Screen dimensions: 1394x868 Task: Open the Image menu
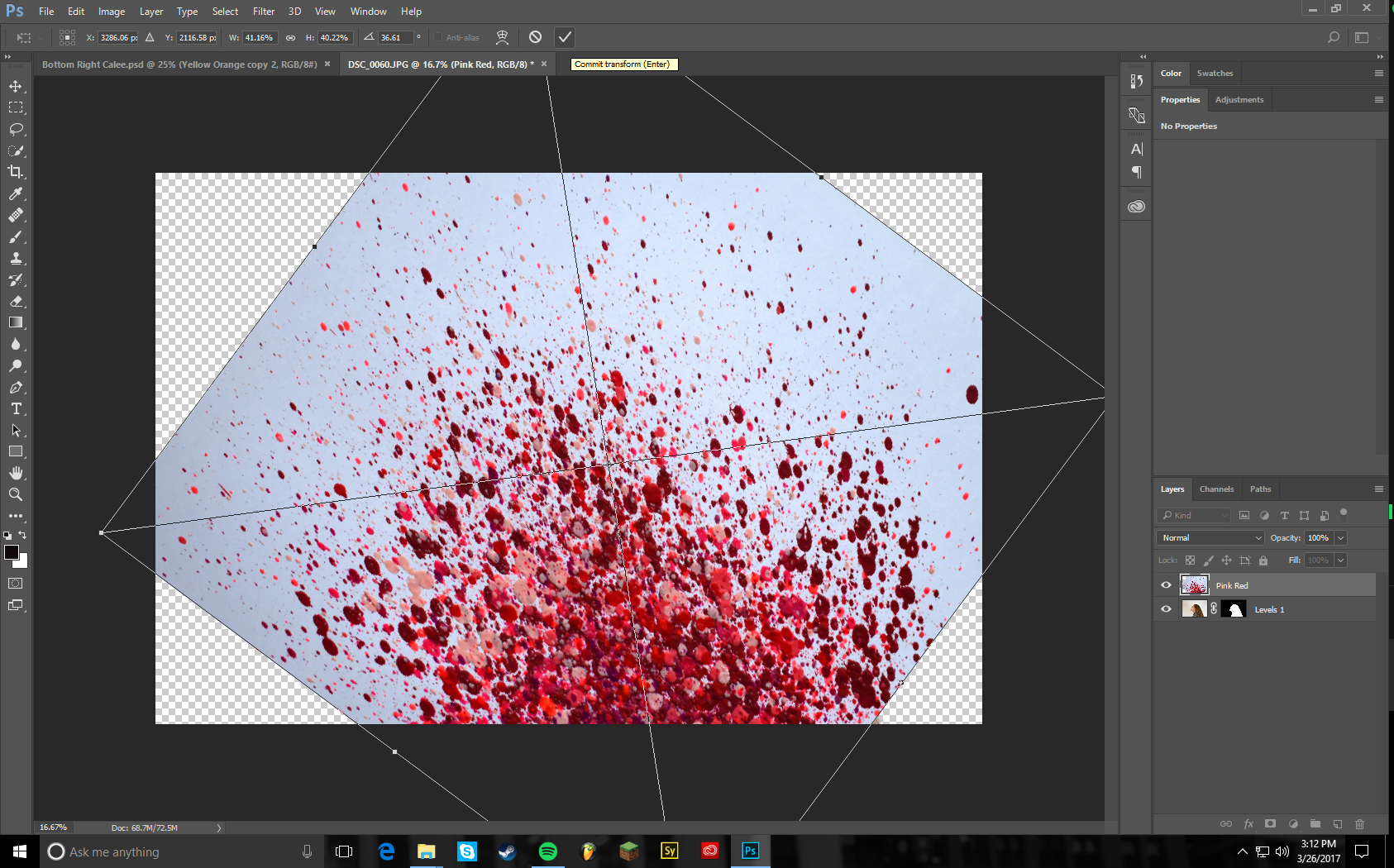(112, 12)
